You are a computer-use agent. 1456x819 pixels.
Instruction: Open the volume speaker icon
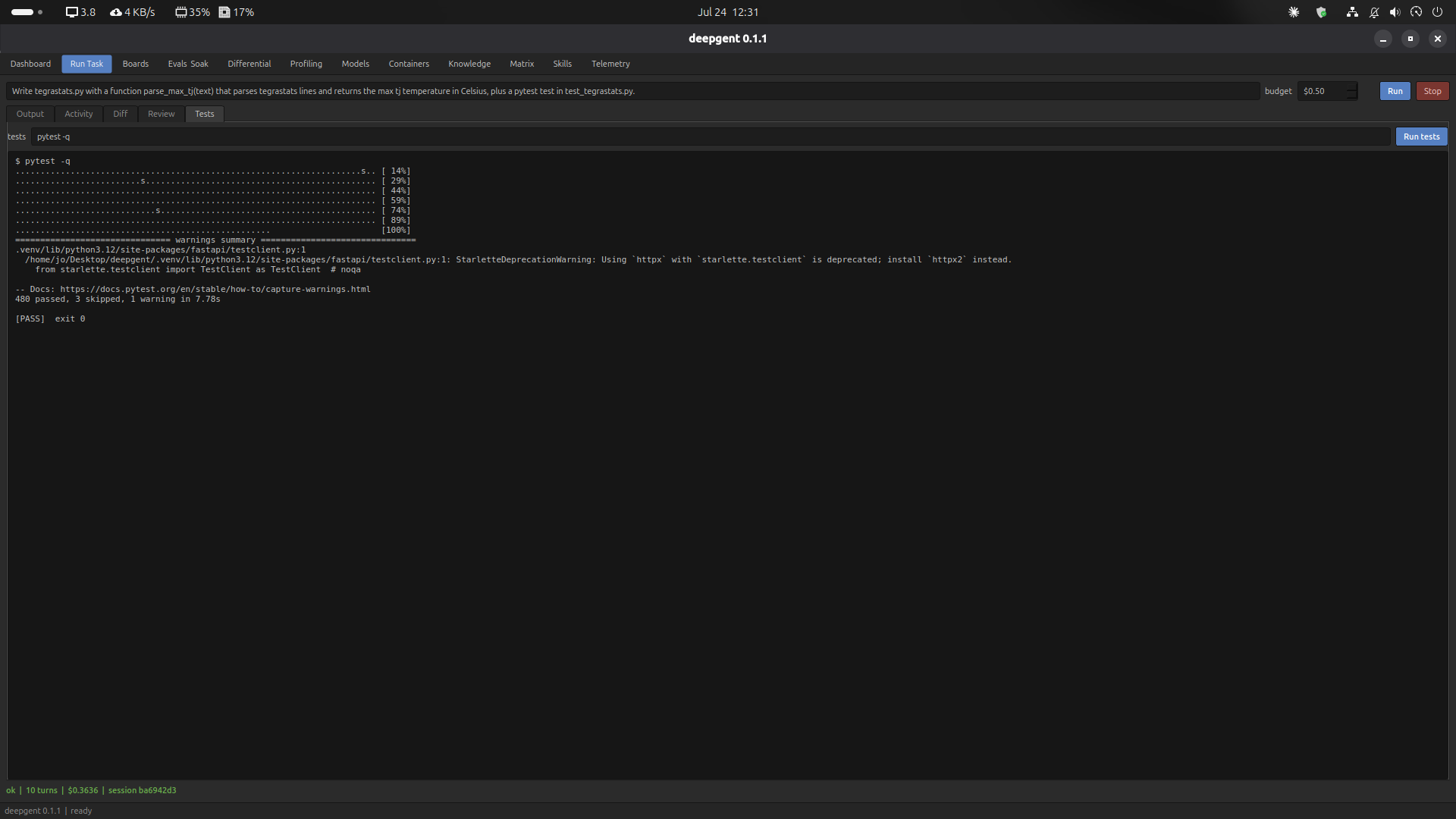(1395, 12)
